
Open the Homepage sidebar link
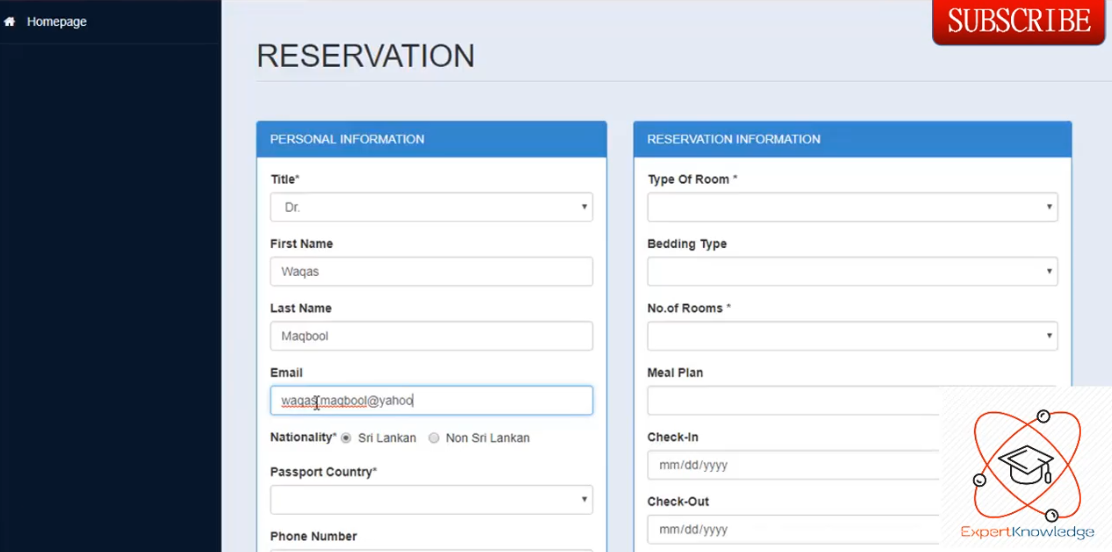tap(57, 22)
